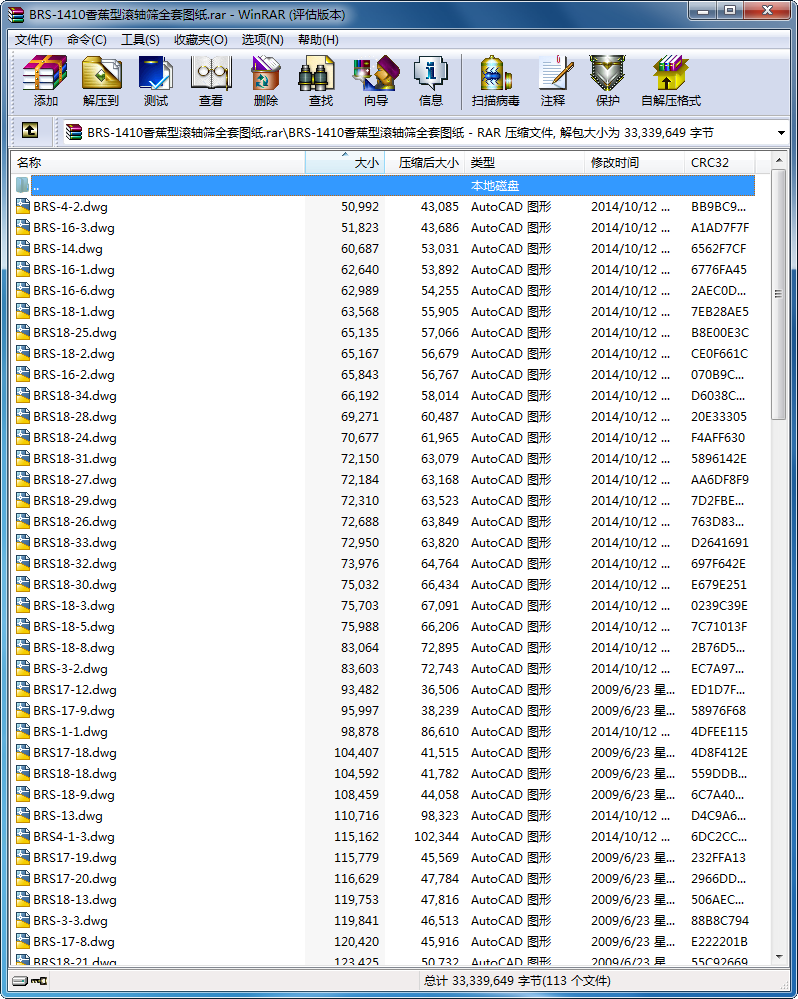Click the archive path address field
The width and height of the screenshot is (798, 999).
click(420, 133)
